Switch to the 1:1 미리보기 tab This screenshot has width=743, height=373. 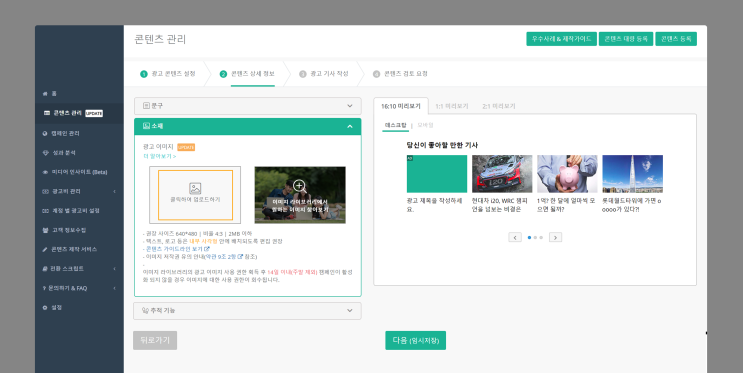[452, 106]
